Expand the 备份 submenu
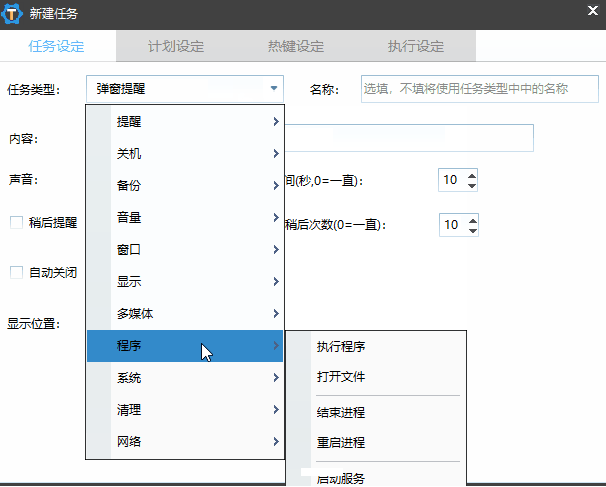Image resolution: width=606 pixels, height=487 pixels. coord(185,186)
